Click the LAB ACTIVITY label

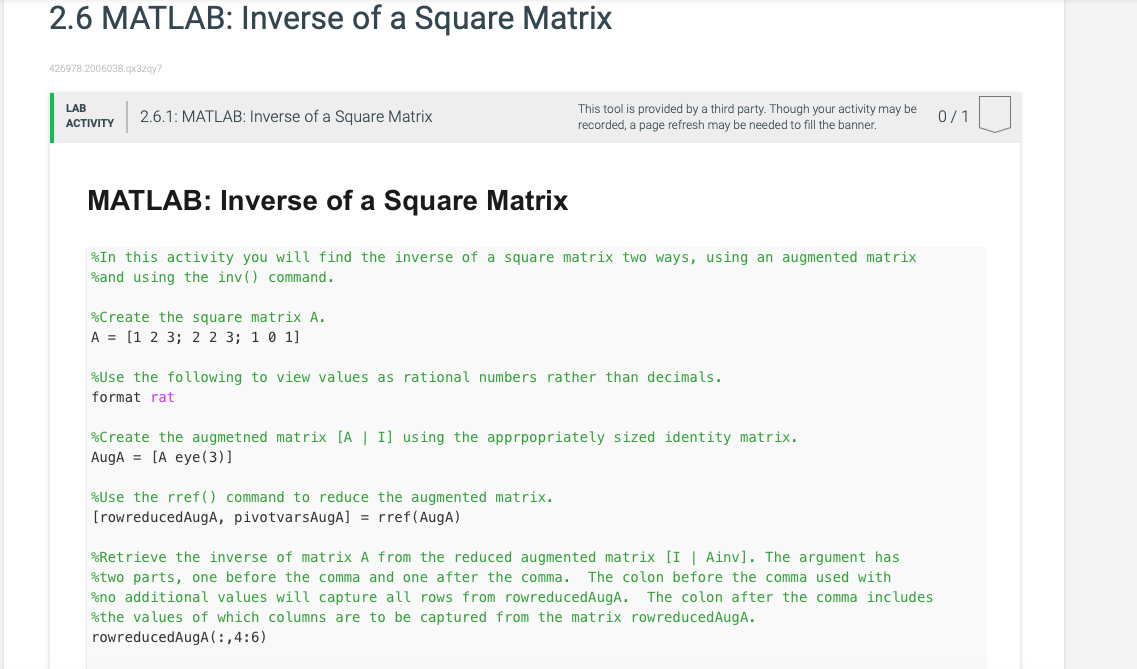coord(90,116)
